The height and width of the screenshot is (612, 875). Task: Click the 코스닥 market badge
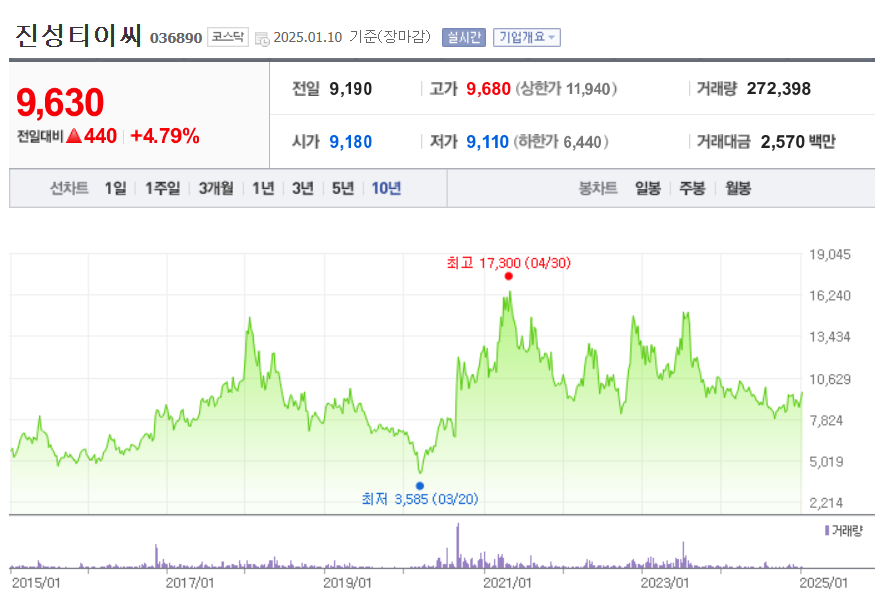[x=228, y=37]
